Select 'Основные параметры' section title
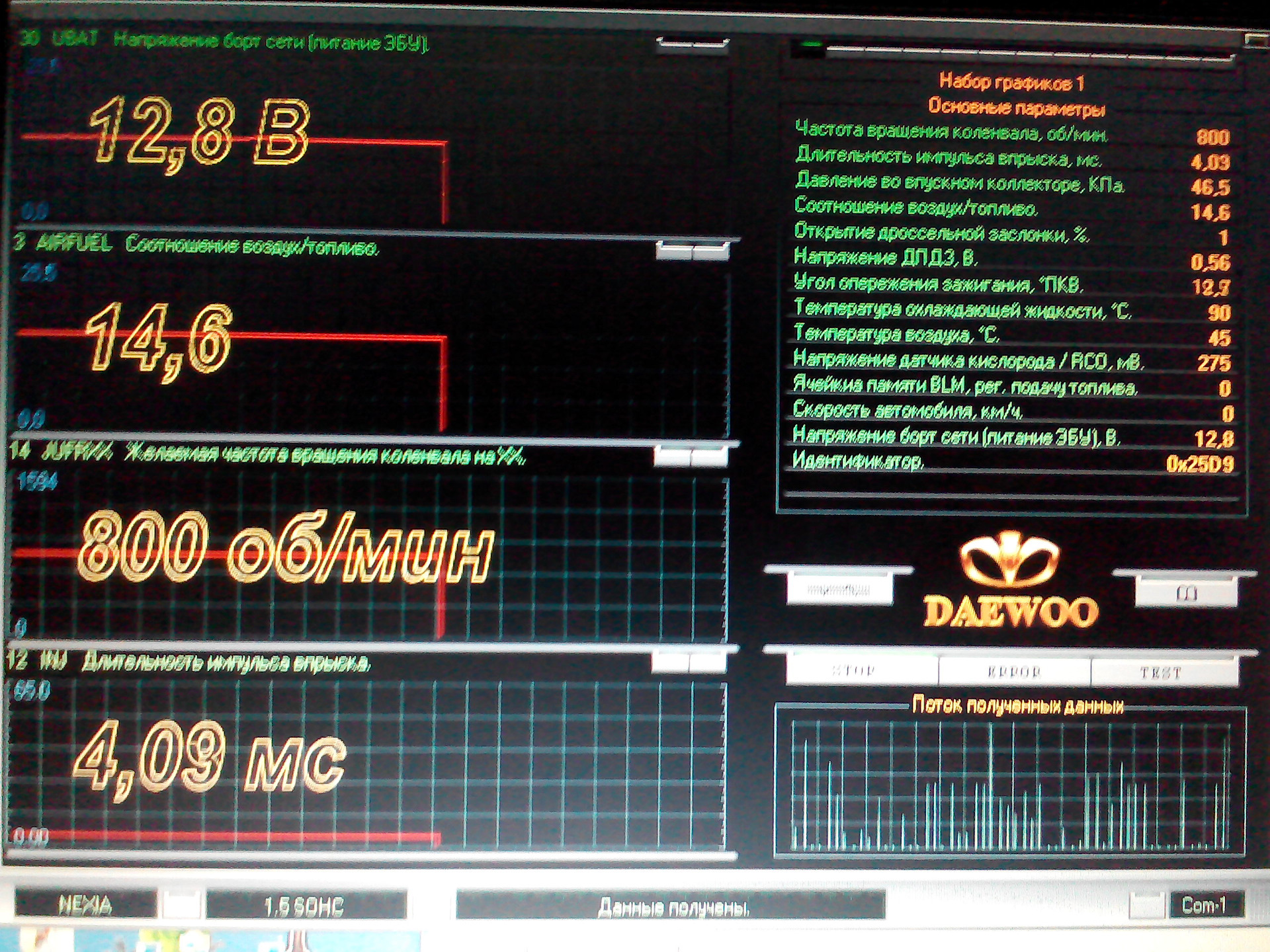1270x952 pixels. (1016, 107)
